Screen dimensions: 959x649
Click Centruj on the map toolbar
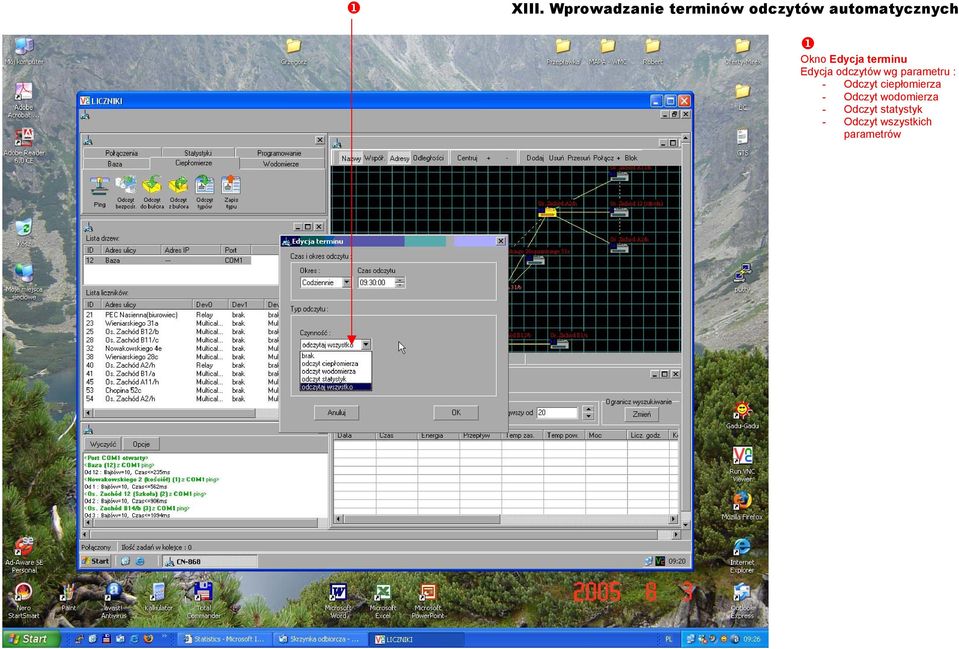point(467,158)
